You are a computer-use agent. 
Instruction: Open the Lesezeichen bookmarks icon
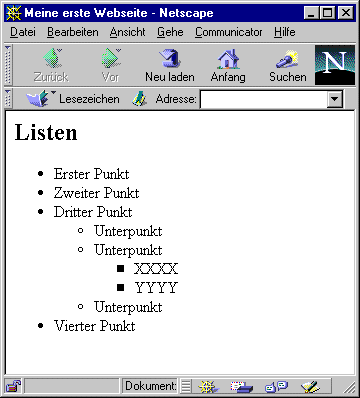pyautogui.click(x=37, y=99)
